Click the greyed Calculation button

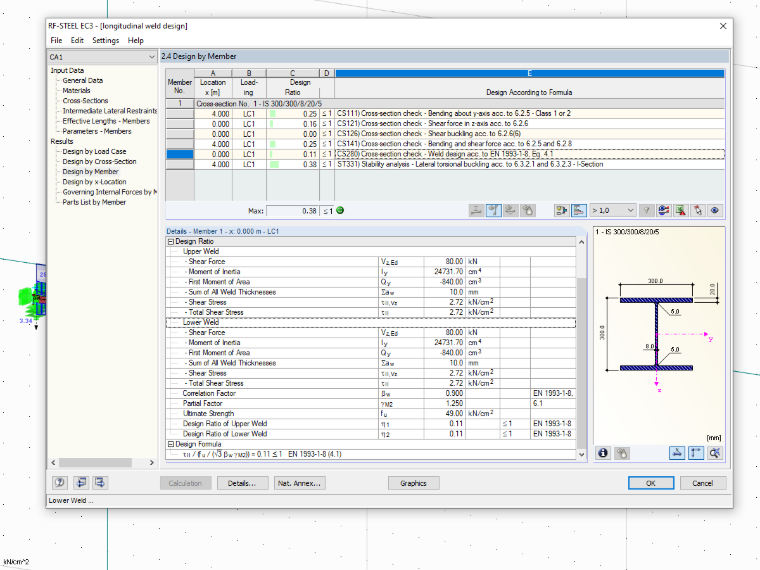185,483
